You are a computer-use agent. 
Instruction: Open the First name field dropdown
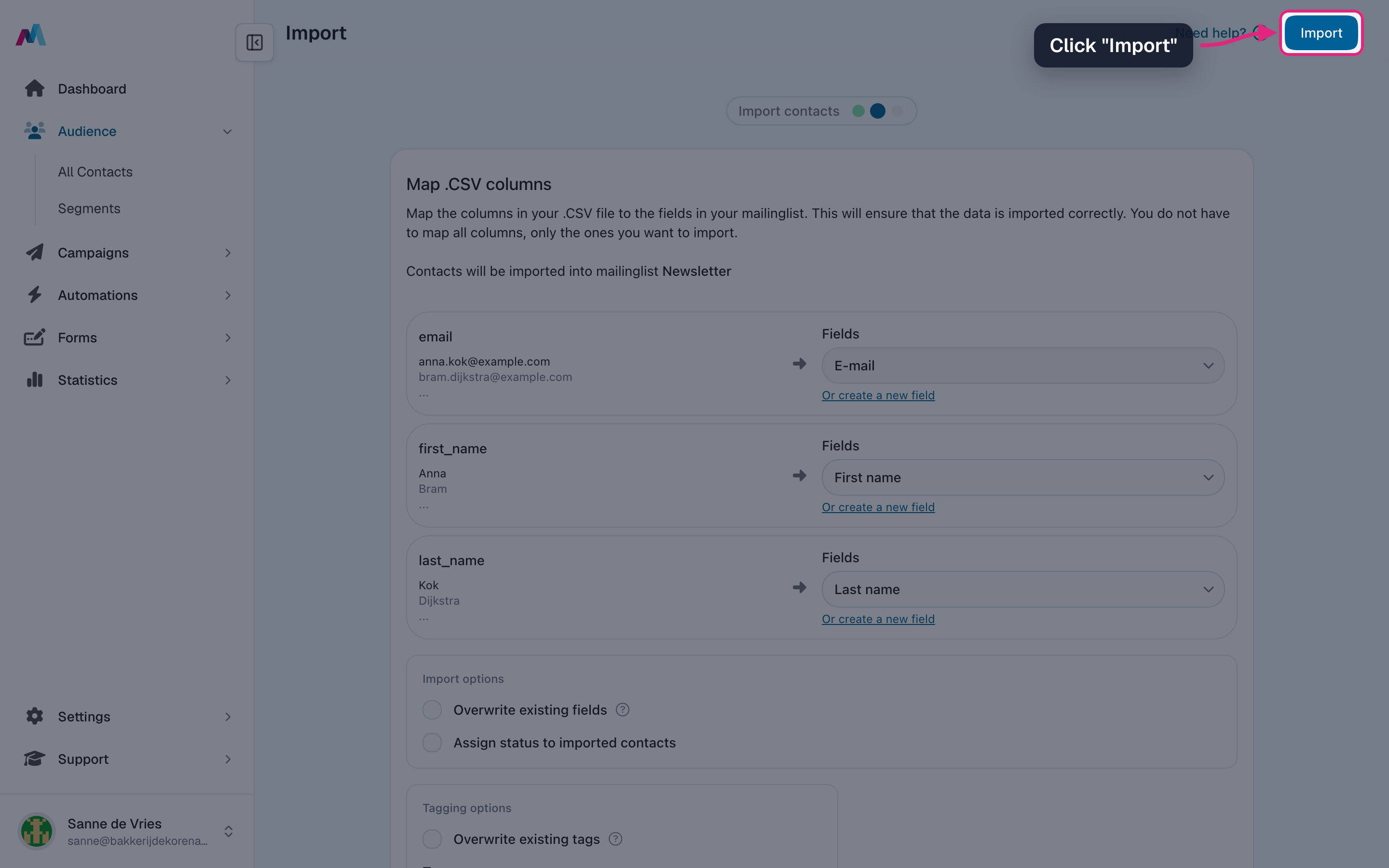click(x=1023, y=477)
